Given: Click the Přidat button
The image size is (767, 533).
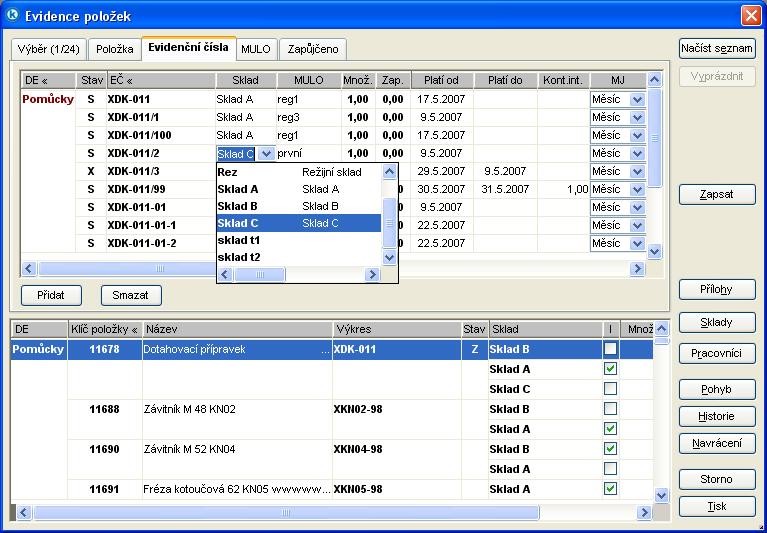Looking at the screenshot, I should click(51, 295).
